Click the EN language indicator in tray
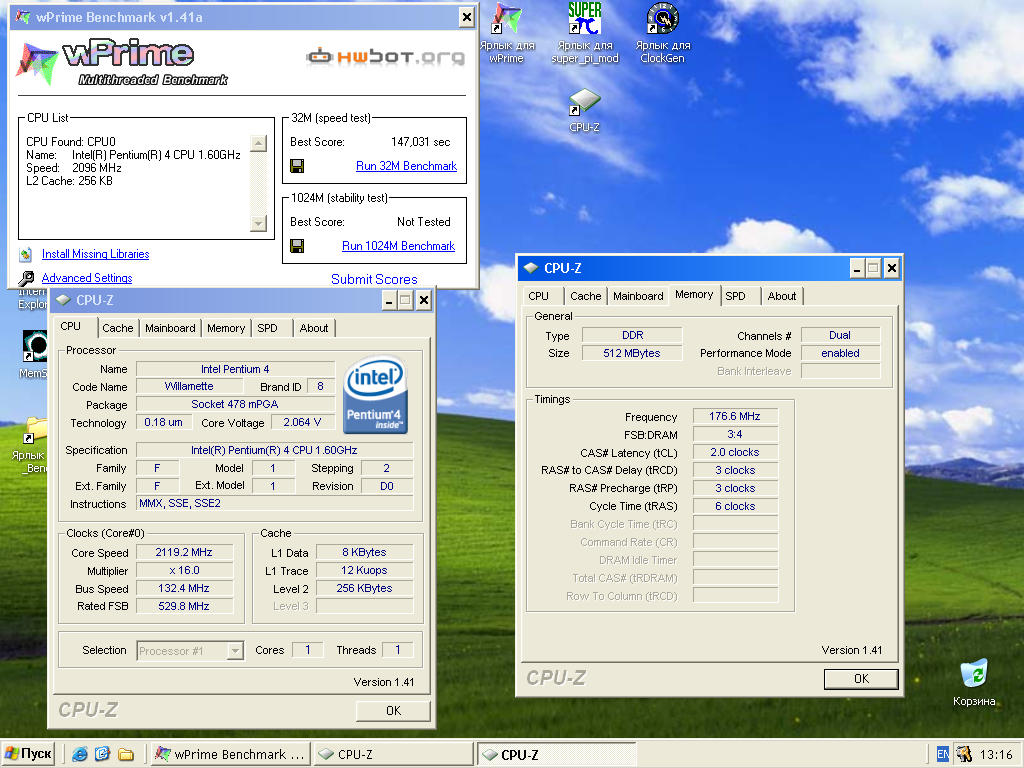1024x768 pixels. tap(943, 754)
